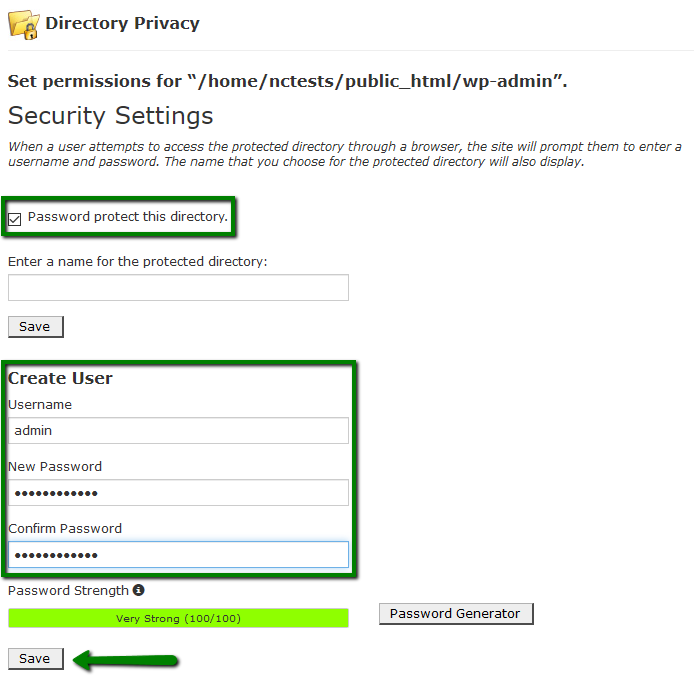The height and width of the screenshot is (683, 694).
Task: Click the Username field containing admin
Action: tap(178, 430)
